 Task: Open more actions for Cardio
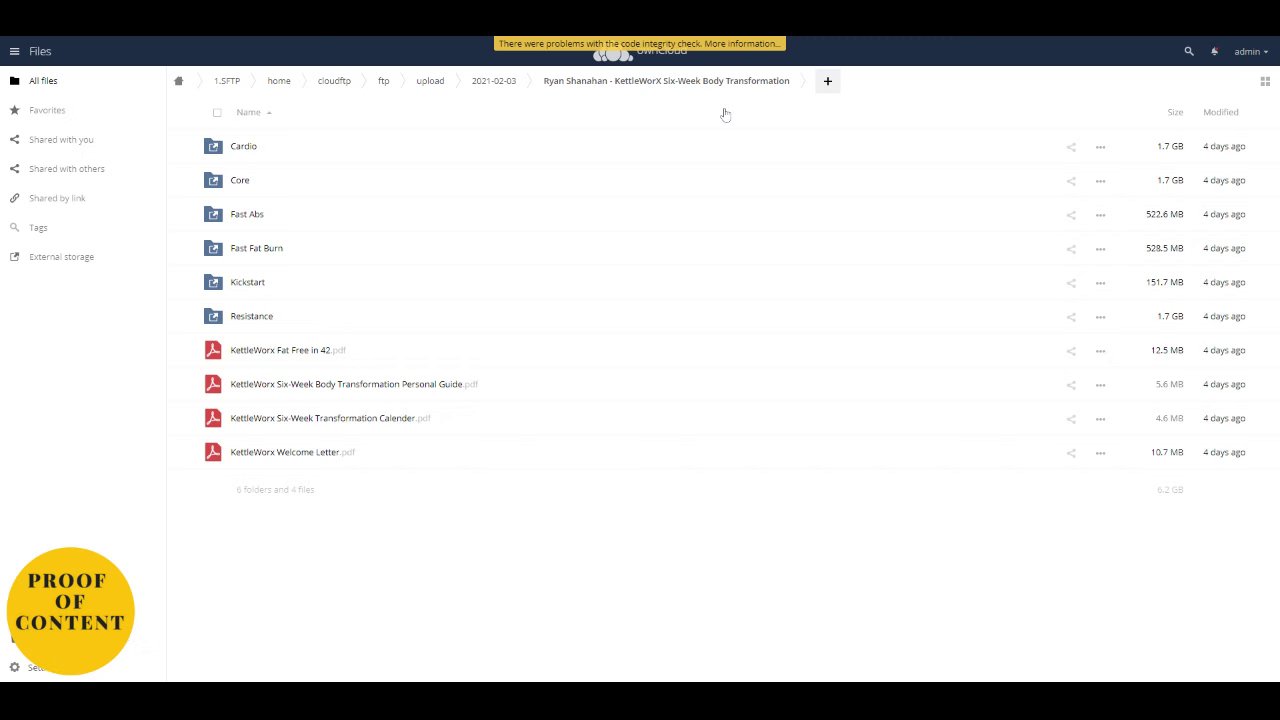pyautogui.click(x=1100, y=147)
